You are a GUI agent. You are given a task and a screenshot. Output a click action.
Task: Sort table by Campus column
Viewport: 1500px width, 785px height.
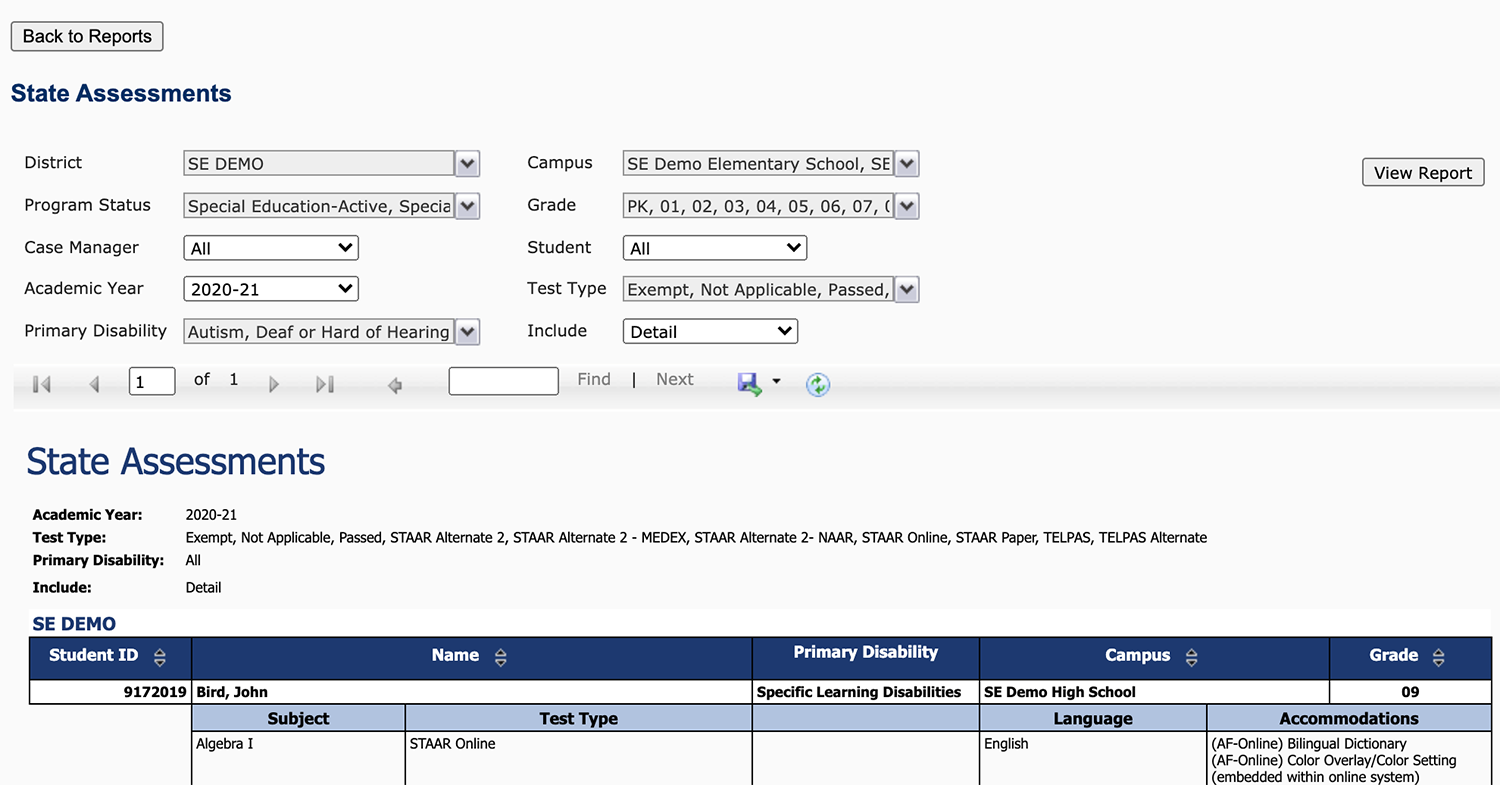point(1191,658)
